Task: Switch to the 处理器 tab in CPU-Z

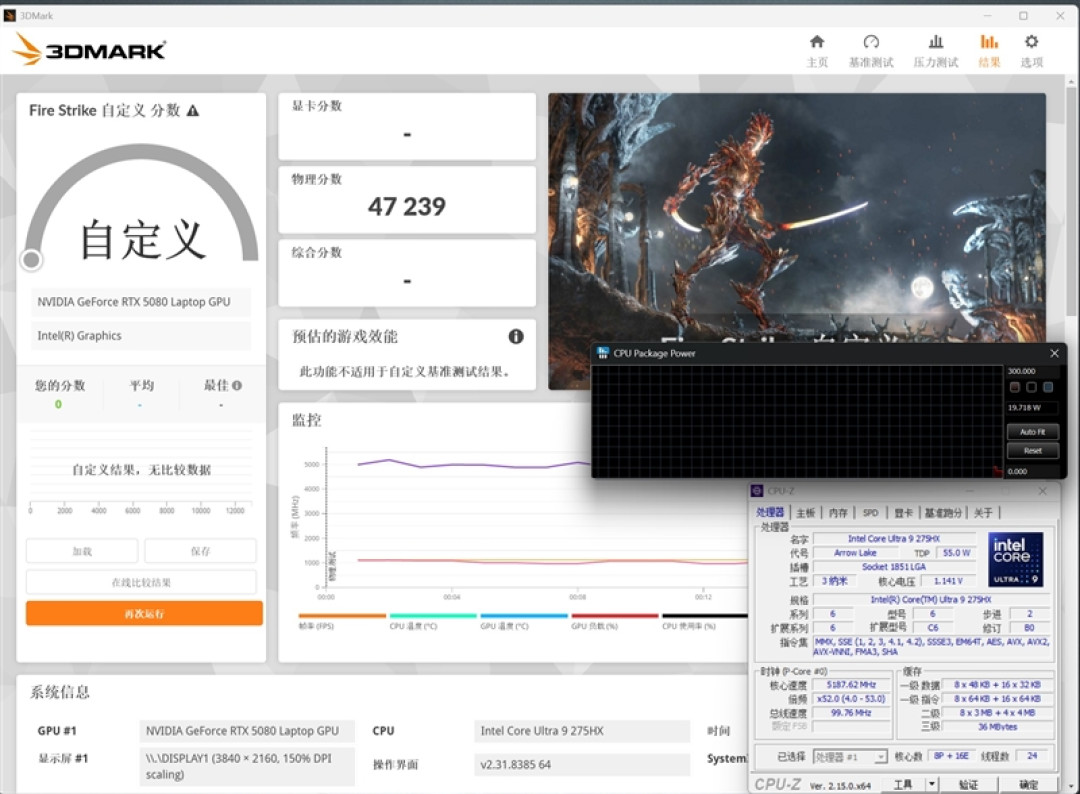Action: pos(770,512)
